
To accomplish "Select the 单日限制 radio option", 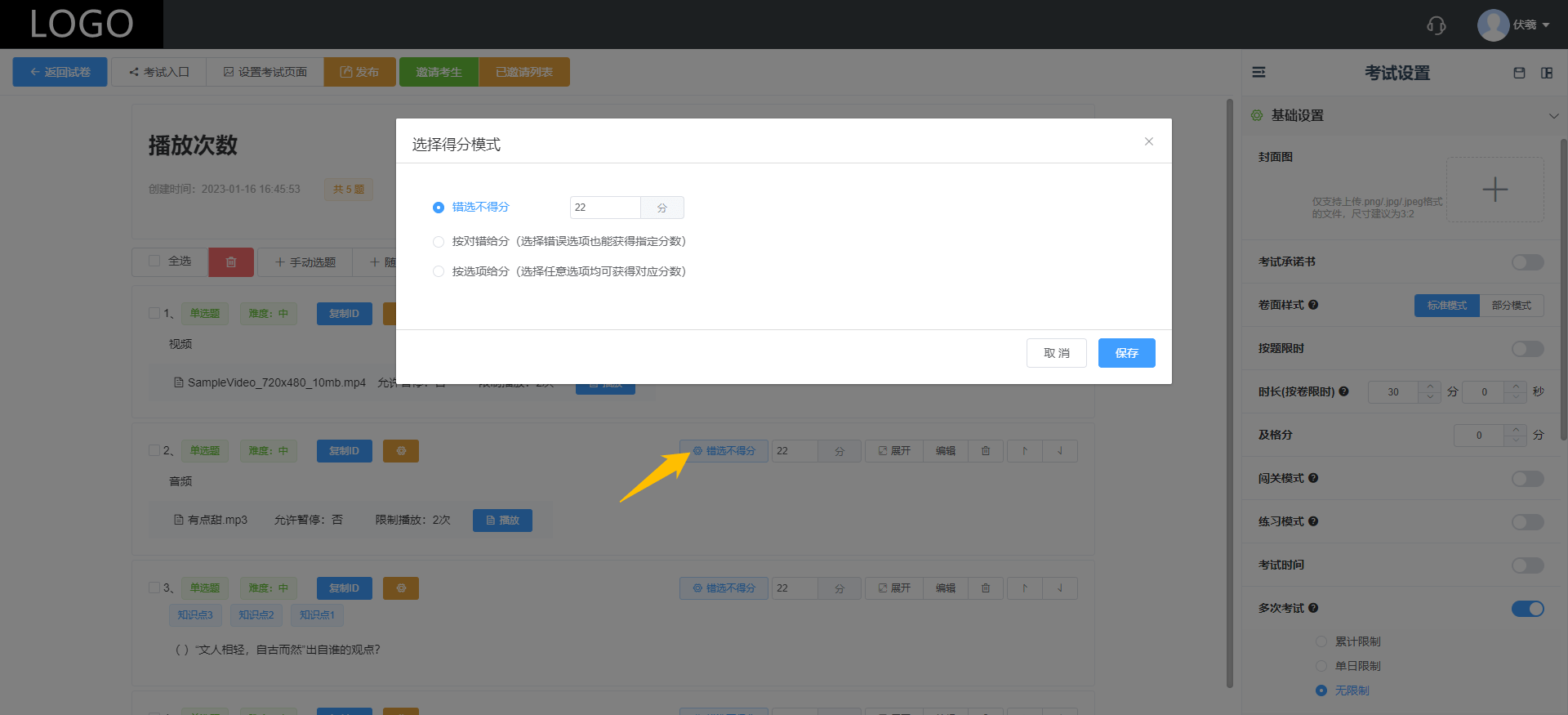I will coord(1321,666).
